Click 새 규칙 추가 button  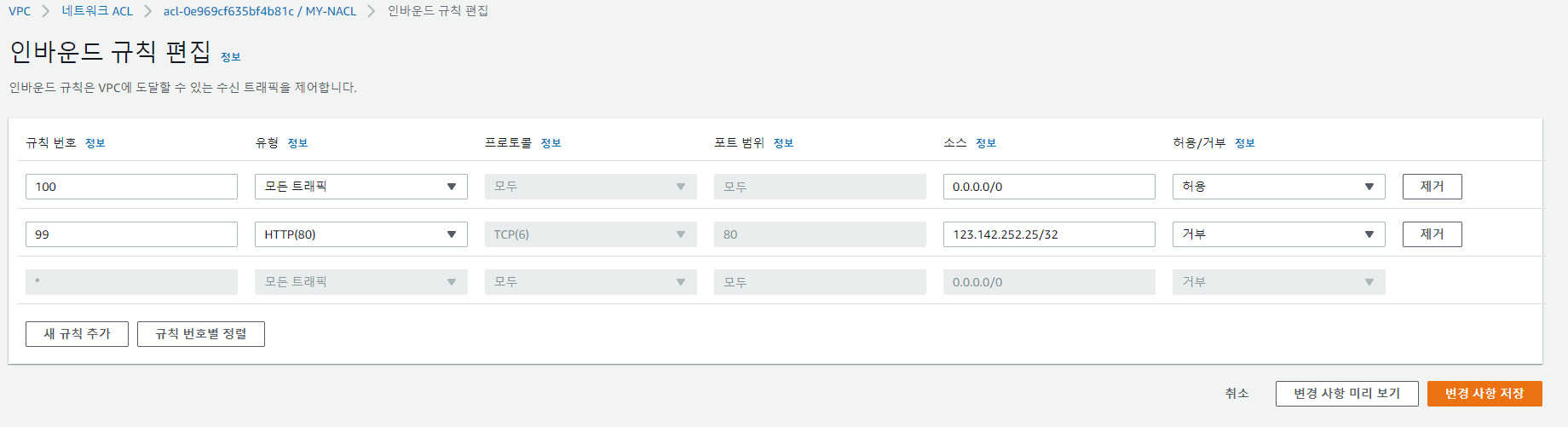[77, 334]
